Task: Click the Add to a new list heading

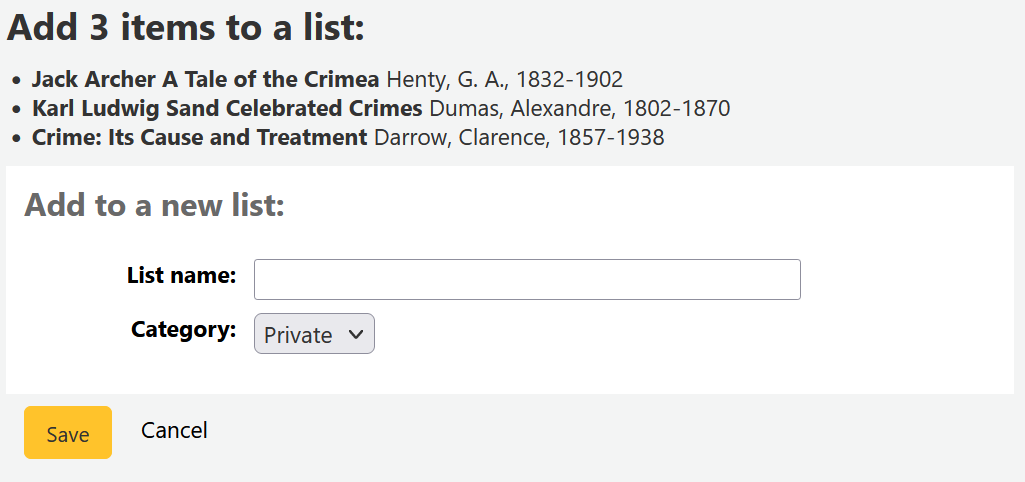Action: tap(154, 205)
